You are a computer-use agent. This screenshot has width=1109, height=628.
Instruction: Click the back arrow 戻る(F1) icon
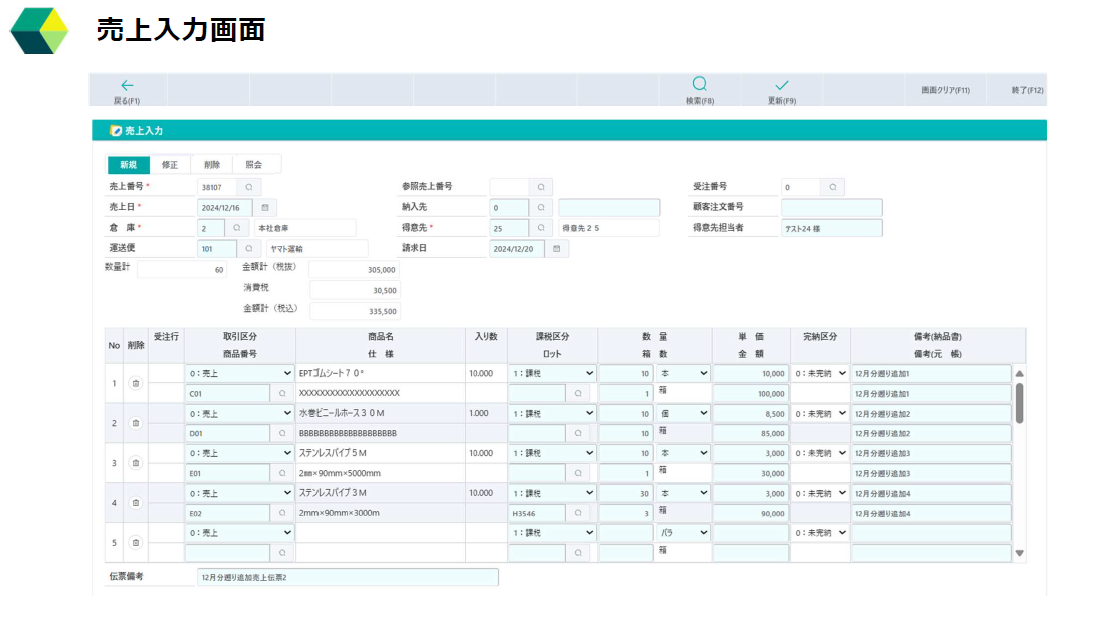(128, 85)
